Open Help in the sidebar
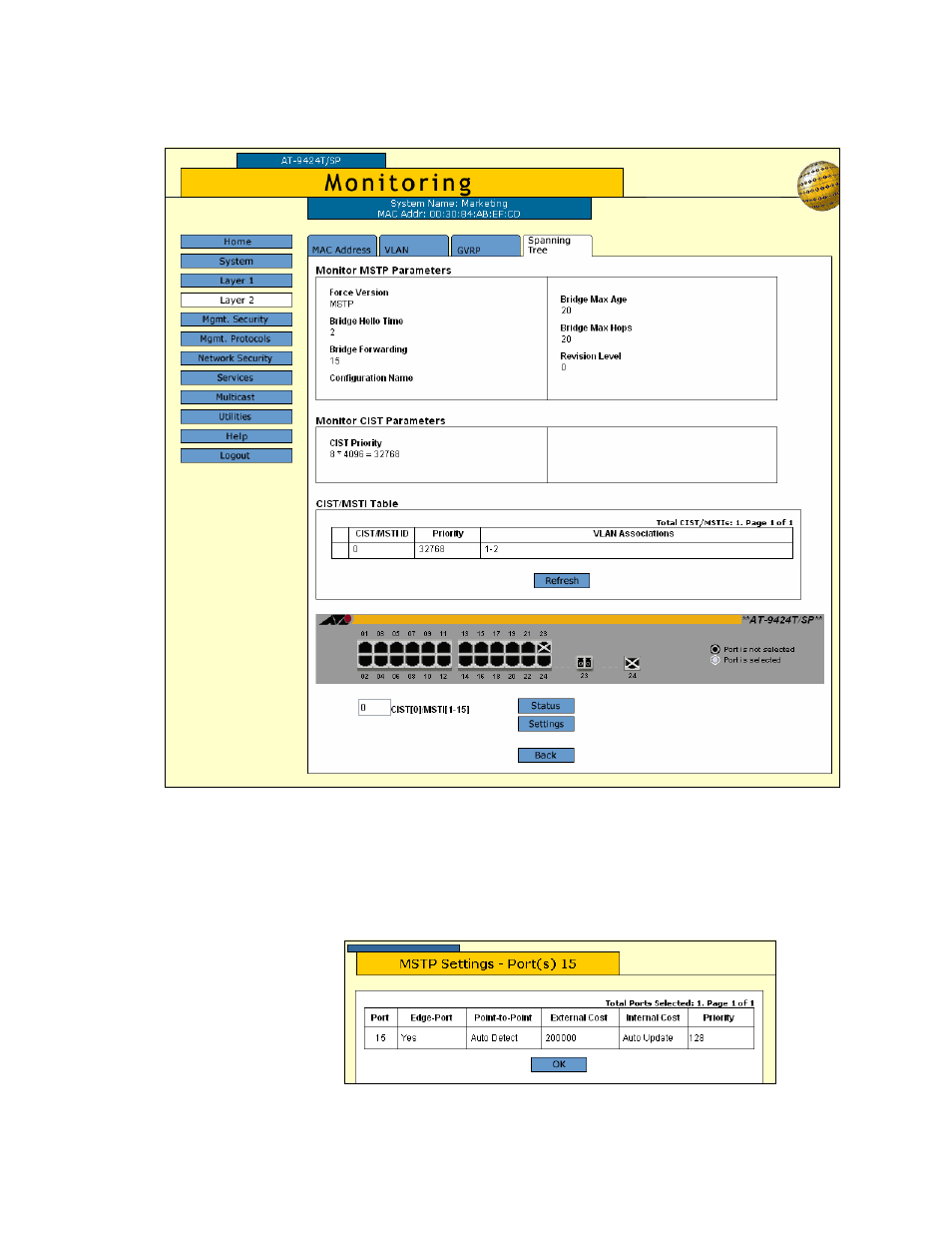 tap(237, 436)
